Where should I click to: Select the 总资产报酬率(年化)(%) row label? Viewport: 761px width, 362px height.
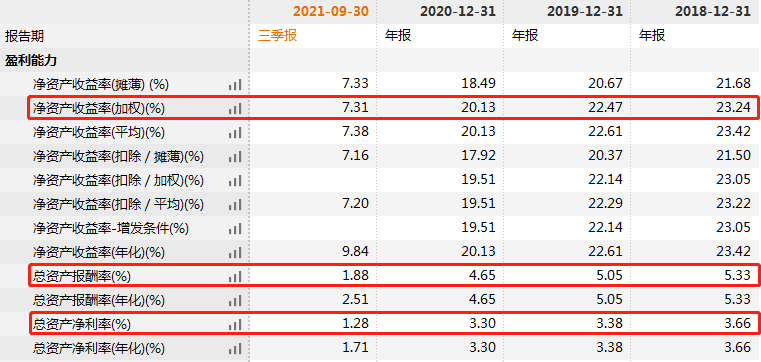coord(99,301)
